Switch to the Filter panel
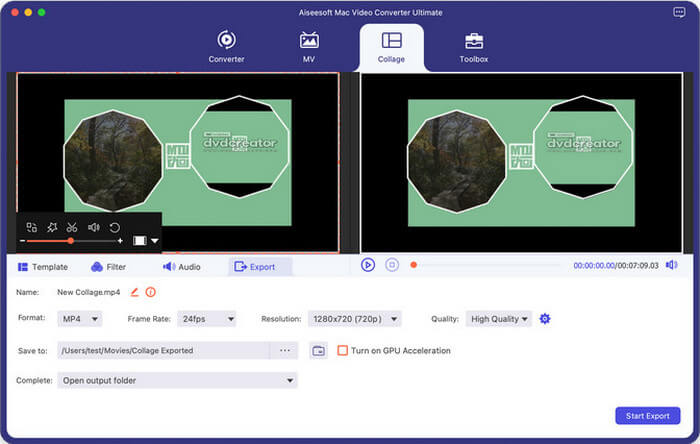The image size is (700, 444). pos(108,267)
